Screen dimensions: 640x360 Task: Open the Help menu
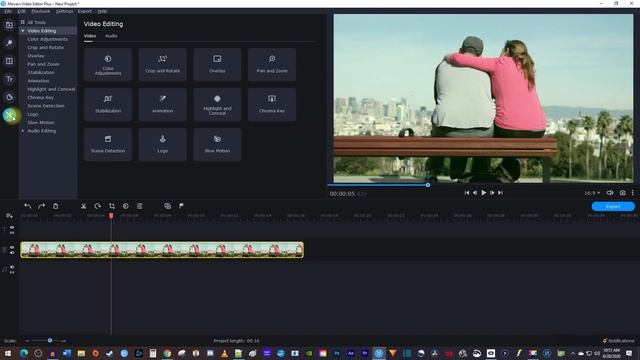click(x=102, y=11)
